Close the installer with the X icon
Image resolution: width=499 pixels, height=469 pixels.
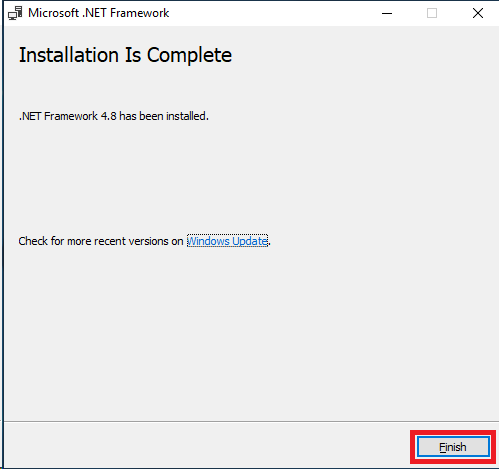(x=478, y=13)
